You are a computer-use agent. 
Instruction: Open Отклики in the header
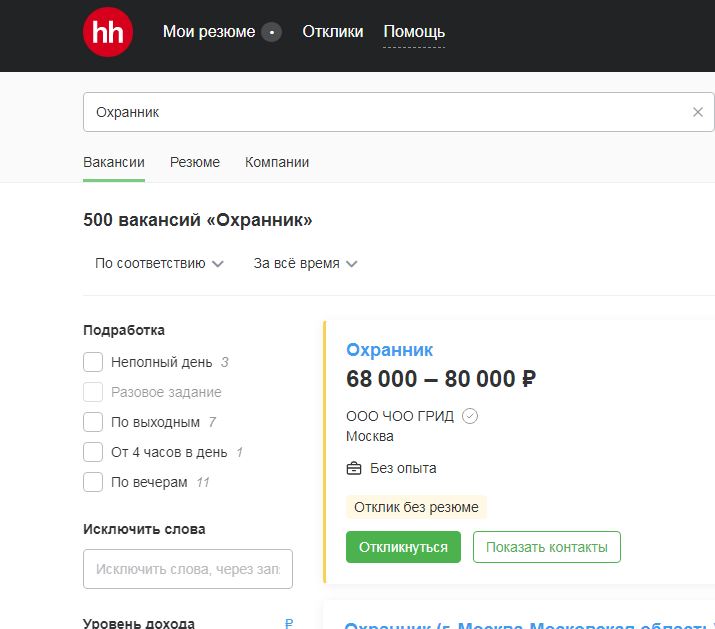[x=333, y=32]
